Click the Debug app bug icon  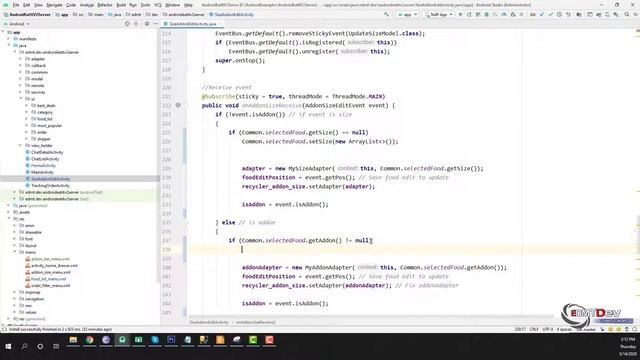[487, 14]
